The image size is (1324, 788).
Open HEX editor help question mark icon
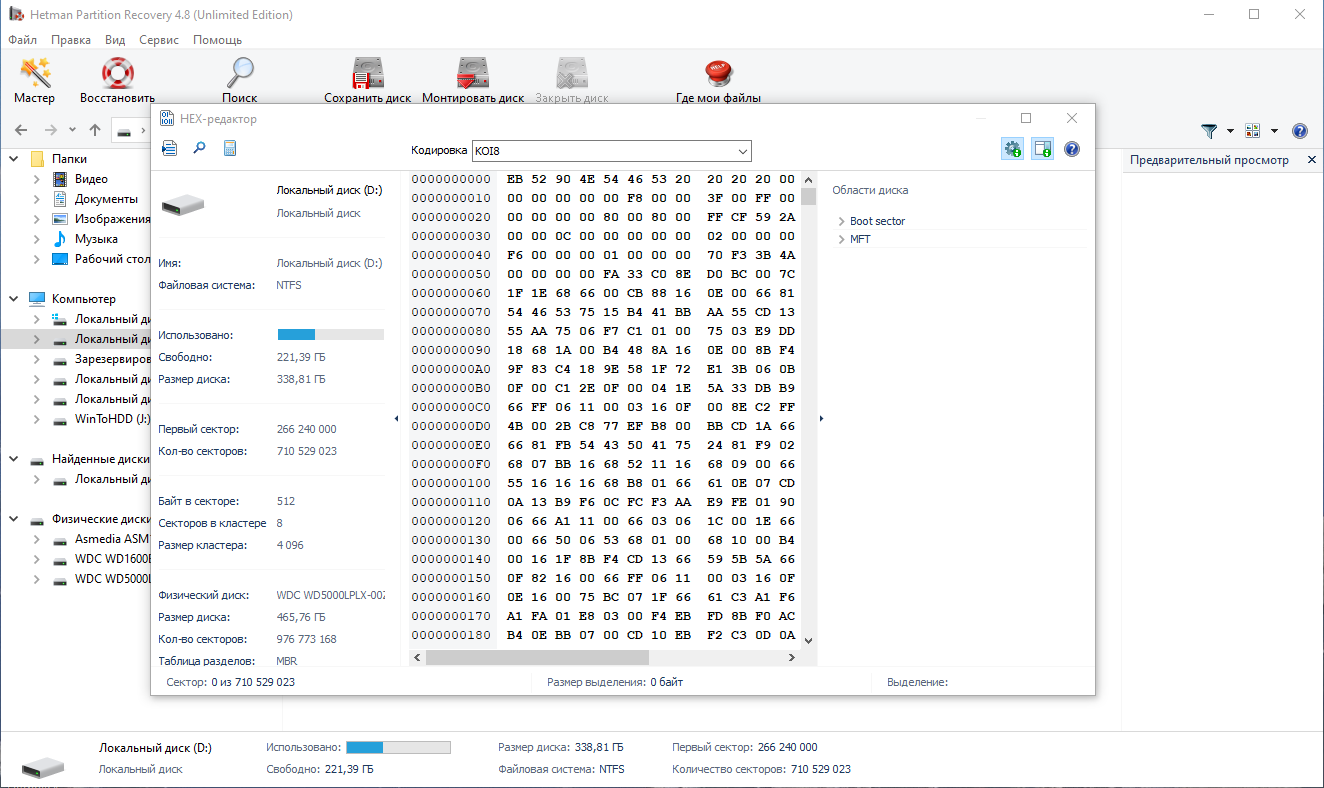(1072, 150)
